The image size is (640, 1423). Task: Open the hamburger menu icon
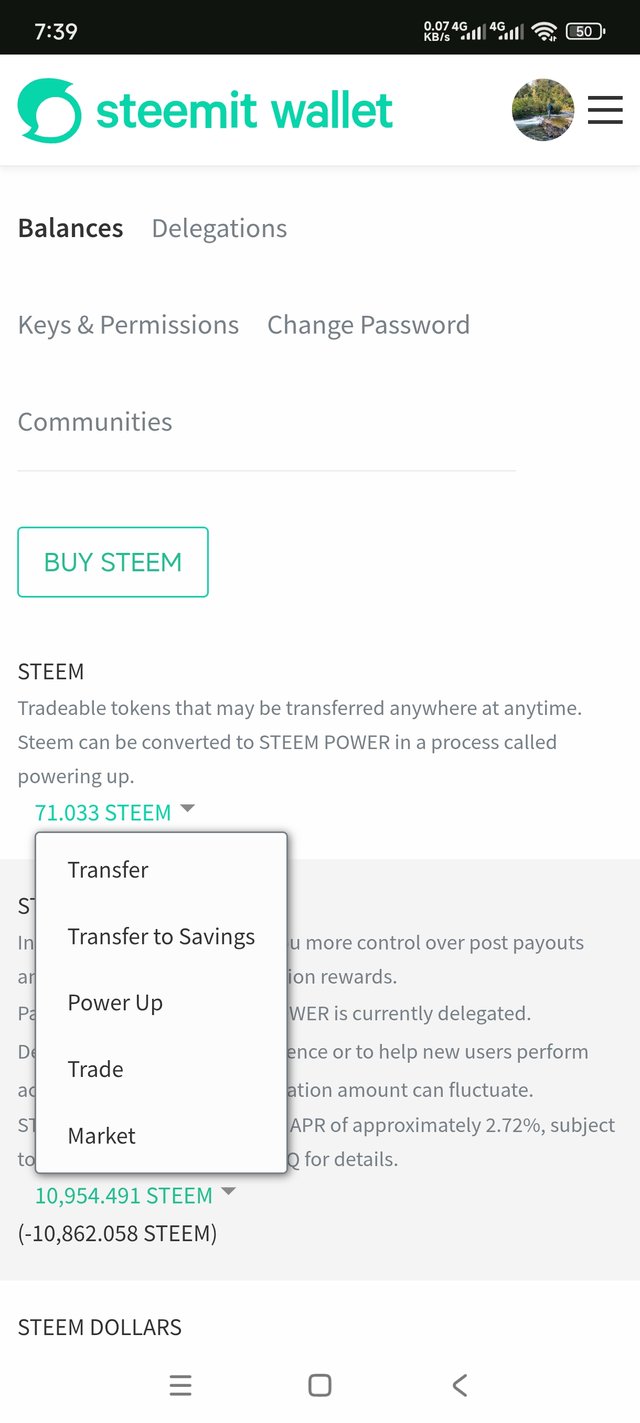point(605,110)
